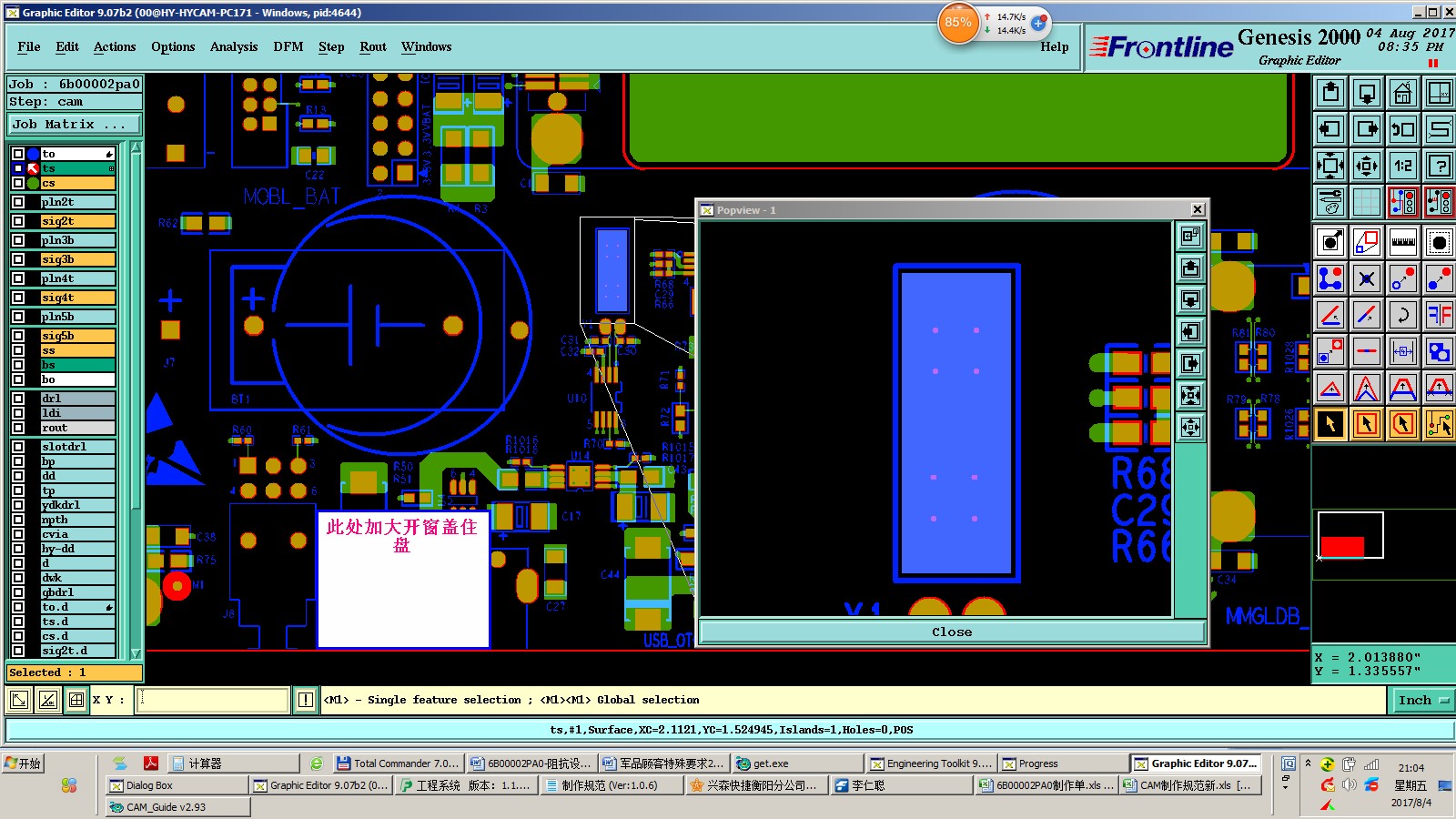Screen dimensions: 1456x819
Task: Click the pan-left icon in Popview
Action: [x=1190, y=332]
